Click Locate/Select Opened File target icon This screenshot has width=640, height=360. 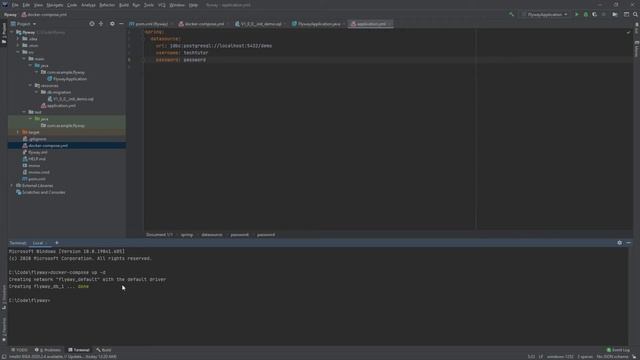(x=92, y=24)
